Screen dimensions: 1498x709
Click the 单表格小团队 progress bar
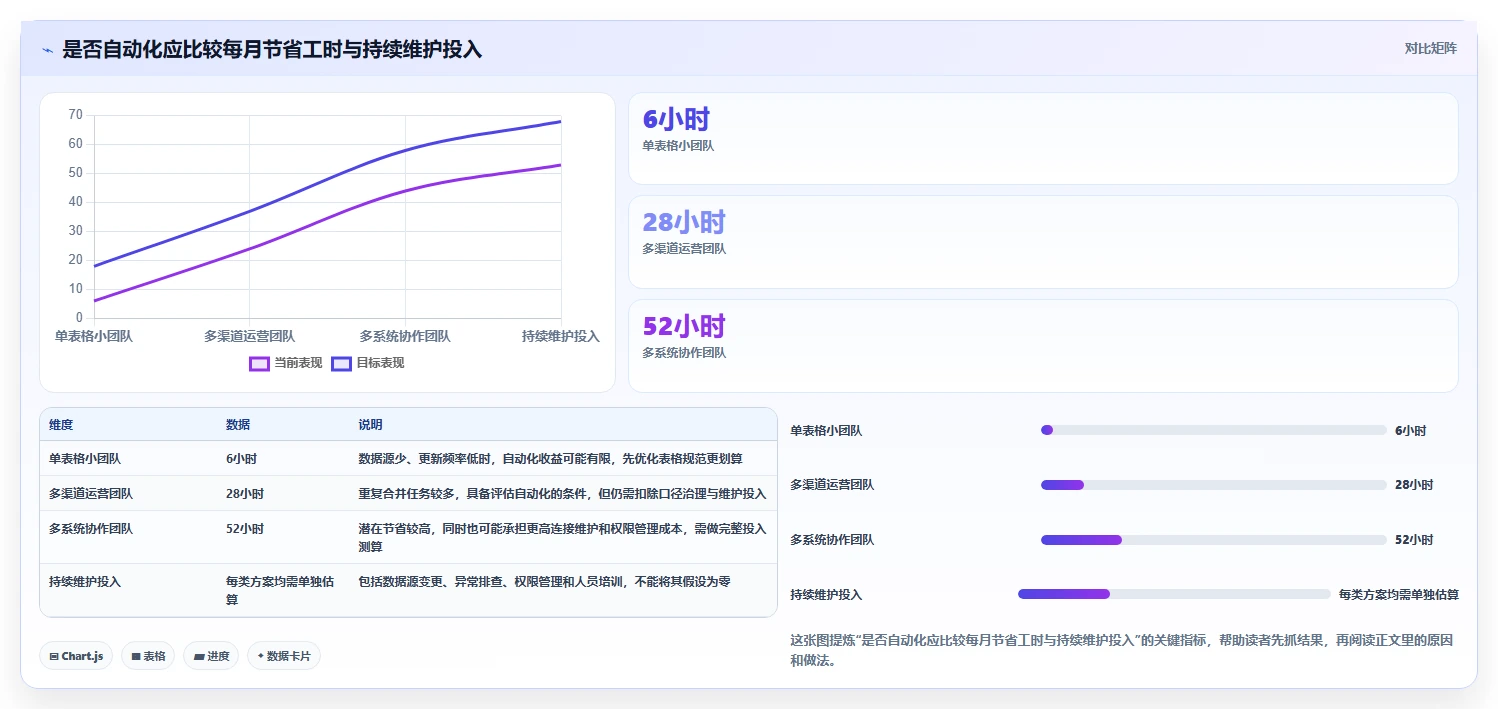coord(1214,430)
